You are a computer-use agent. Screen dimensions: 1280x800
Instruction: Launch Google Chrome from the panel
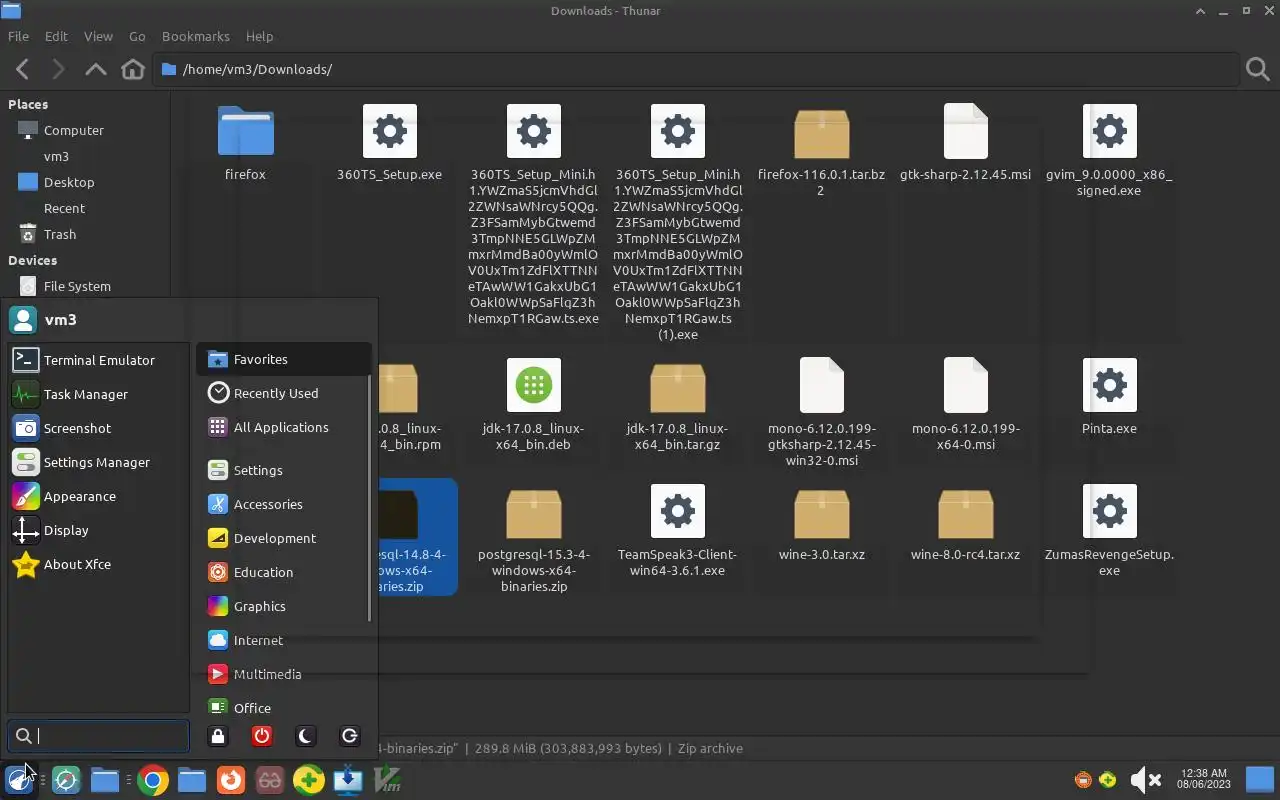[x=153, y=780]
